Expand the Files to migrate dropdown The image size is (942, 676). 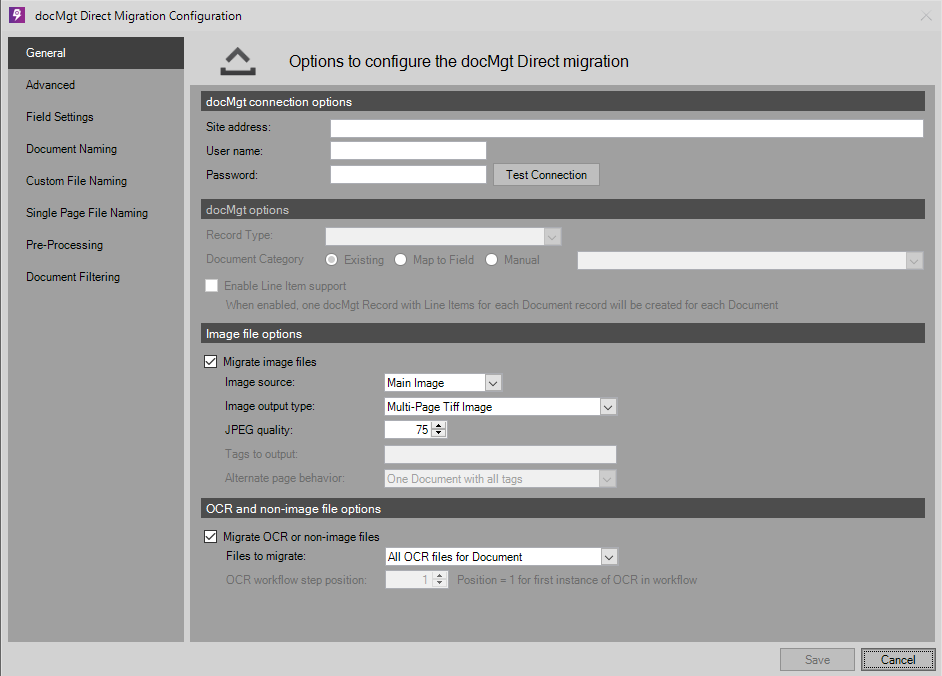pyautogui.click(x=609, y=557)
